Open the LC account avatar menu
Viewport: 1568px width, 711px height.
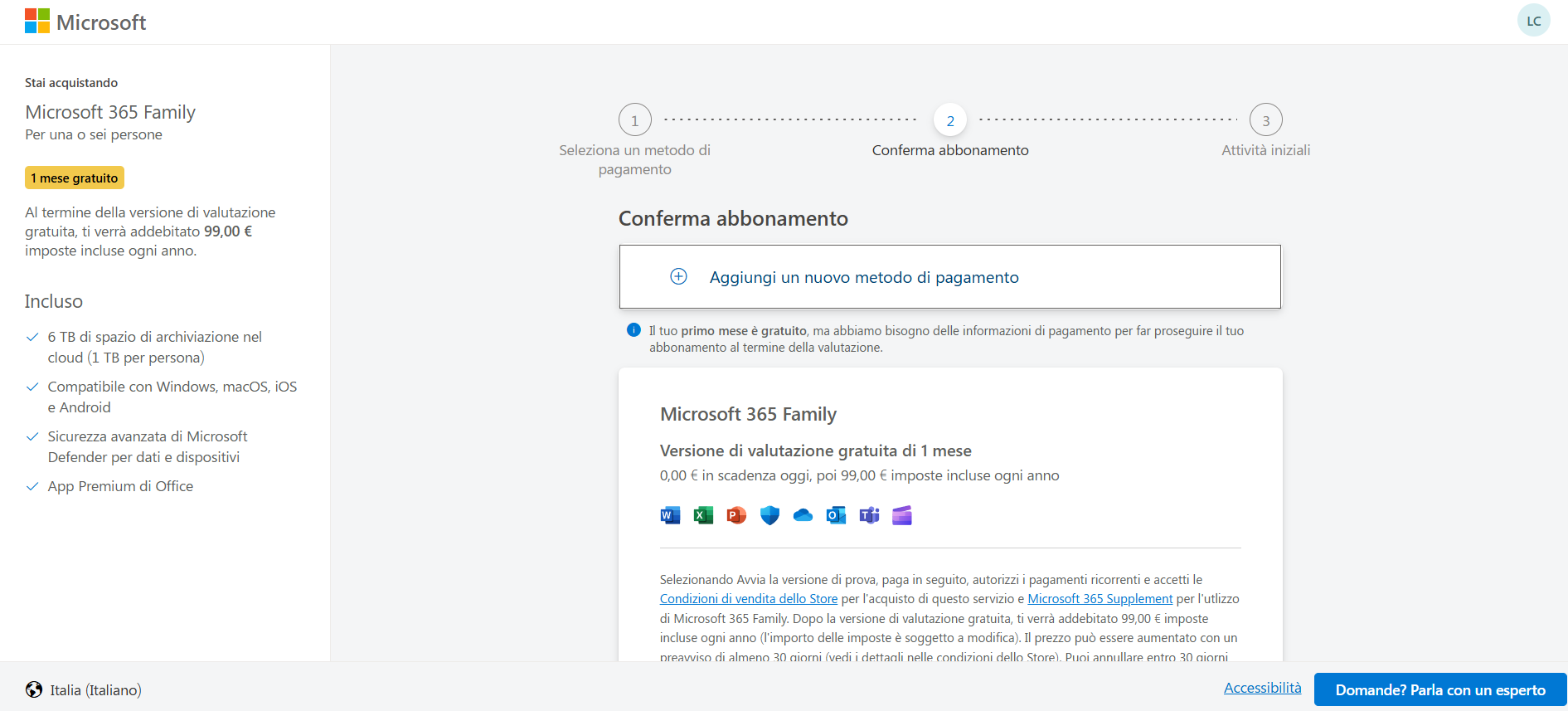[1533, 21]
